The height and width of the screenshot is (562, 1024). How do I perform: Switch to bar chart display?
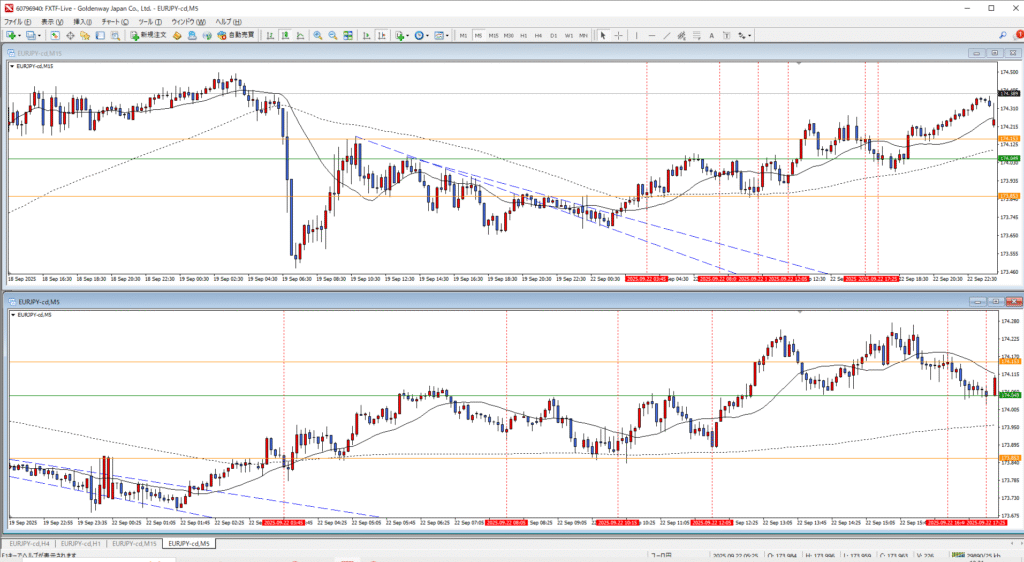[270, 35]
